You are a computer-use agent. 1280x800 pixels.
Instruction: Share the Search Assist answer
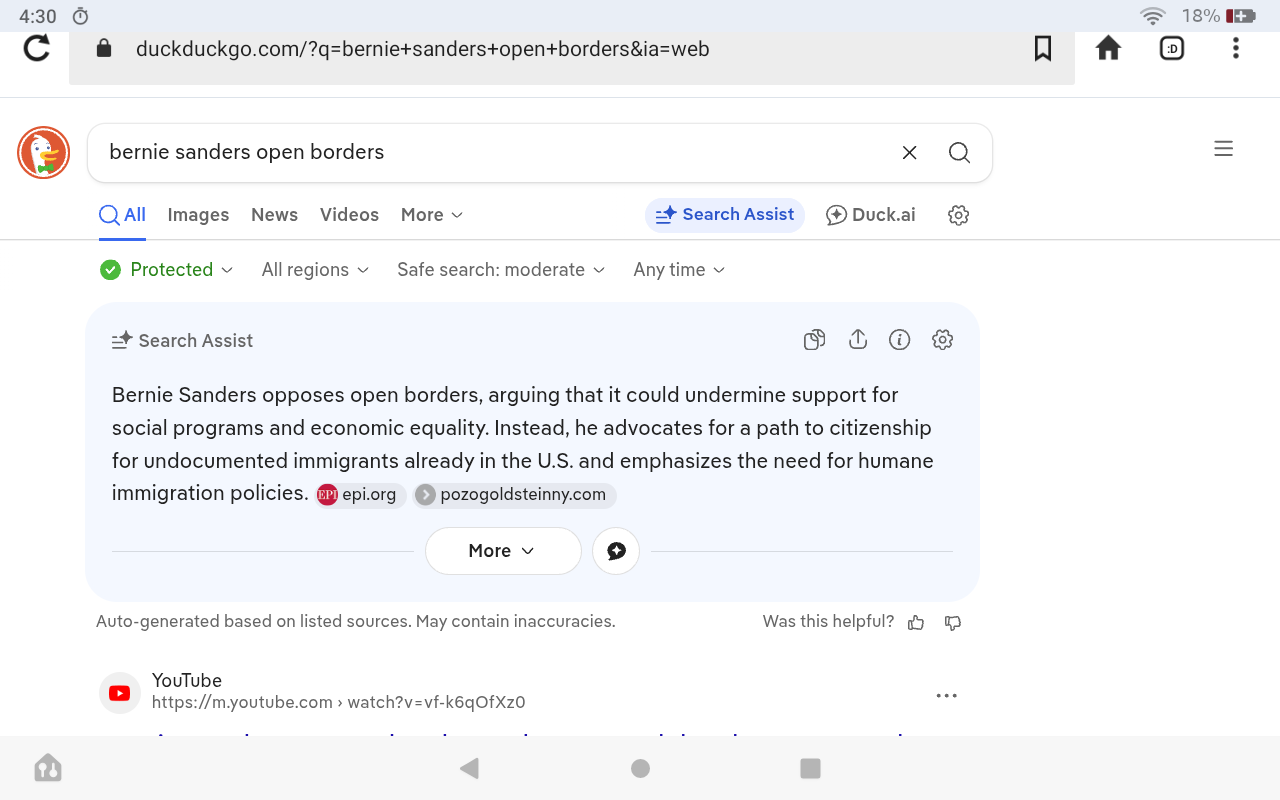tap(857, 340)
